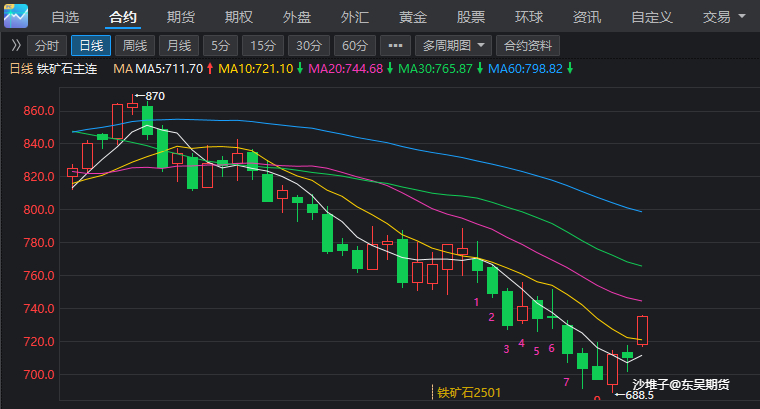Open more periods ellipsis button
The height and width of the screenshot is (409, 760).
(x=395, y=46)
